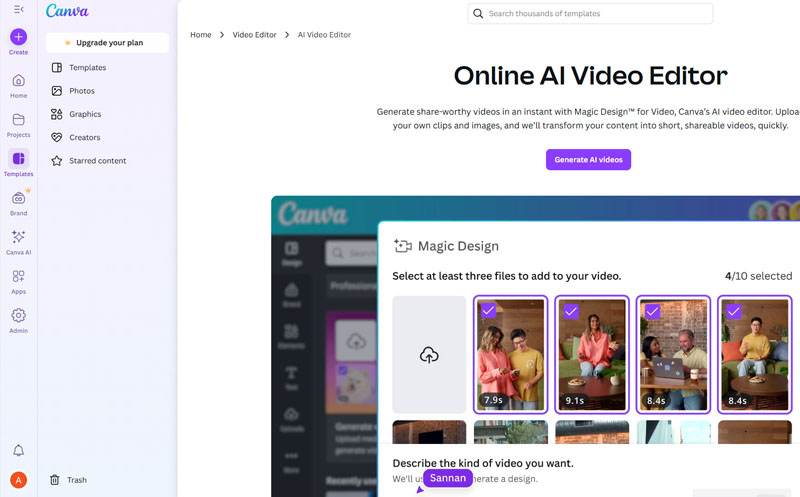The height and width of the screenshot is (497, 800).
Task: Click the upload cloud icon tile
Action: [429, 355]
